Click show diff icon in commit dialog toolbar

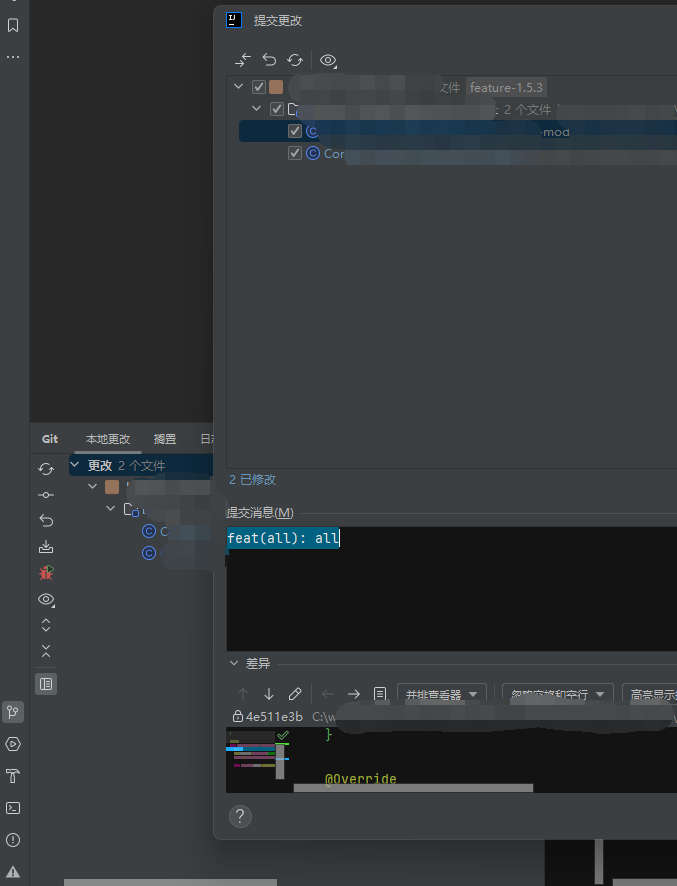click(x=243, y=60)
